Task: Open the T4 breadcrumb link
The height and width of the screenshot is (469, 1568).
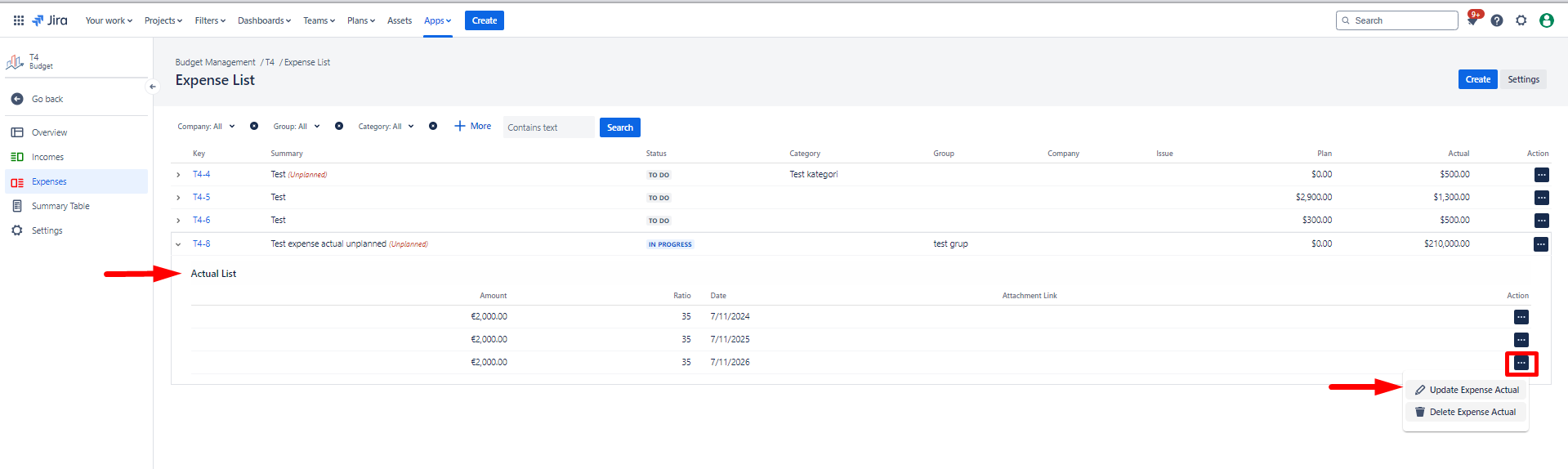Action: click(x=270, y=62)
